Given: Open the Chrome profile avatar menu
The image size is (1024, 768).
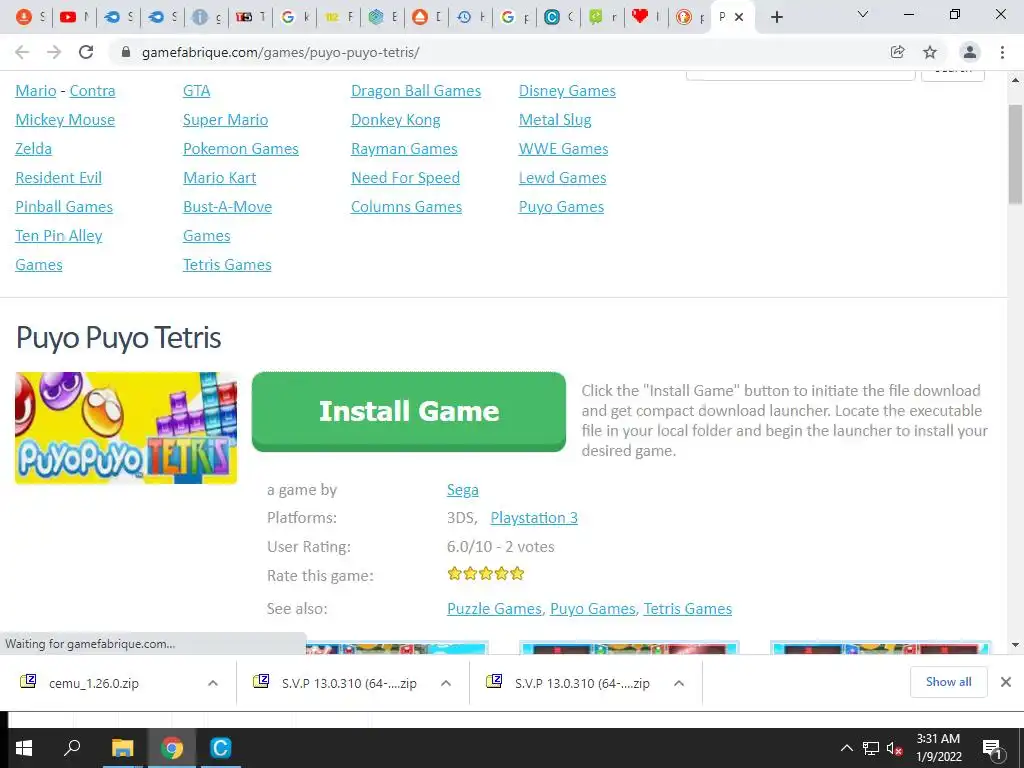Looking at the screenshot, I should pos(970,52).
